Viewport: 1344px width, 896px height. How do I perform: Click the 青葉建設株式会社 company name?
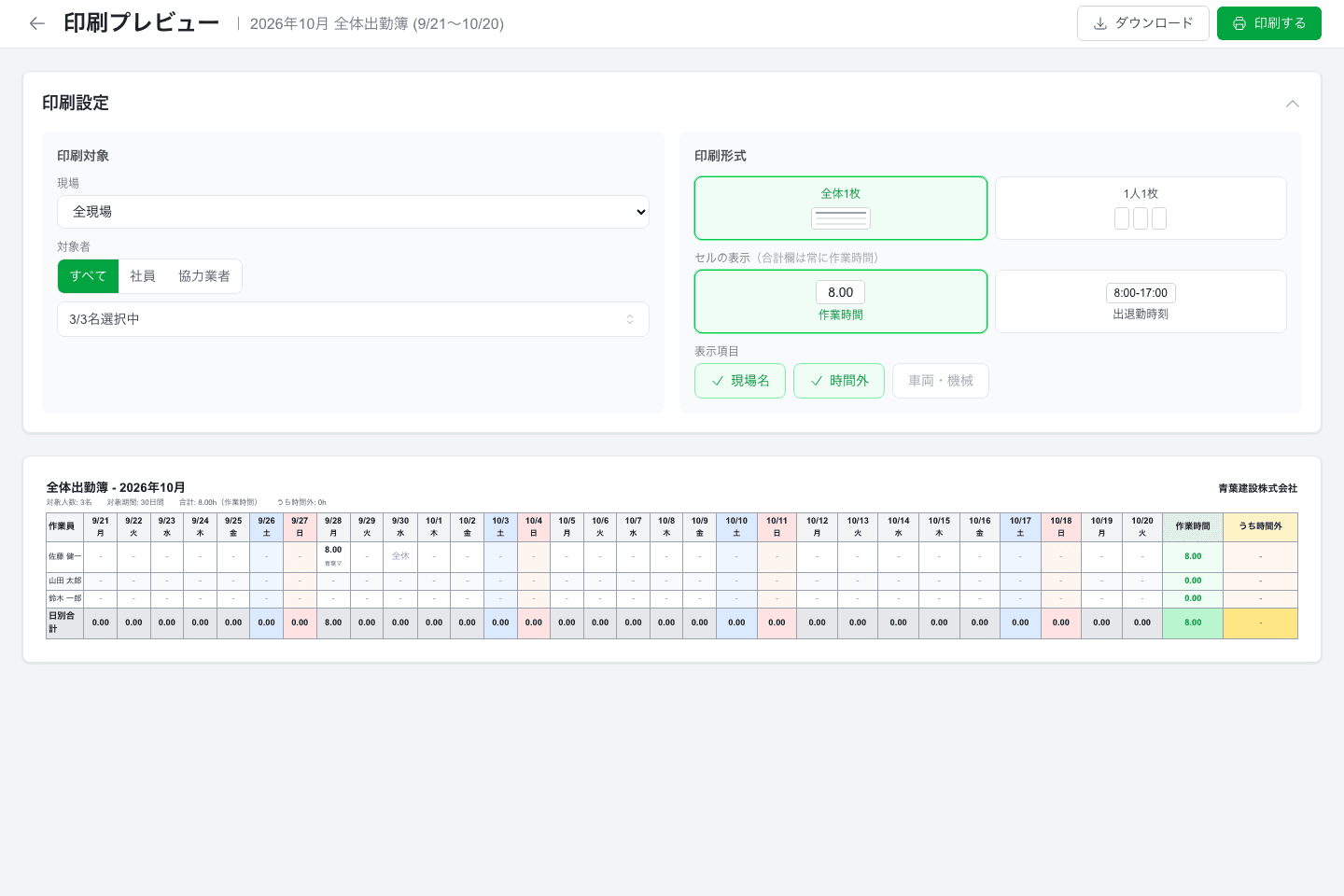pos(1258,488)
